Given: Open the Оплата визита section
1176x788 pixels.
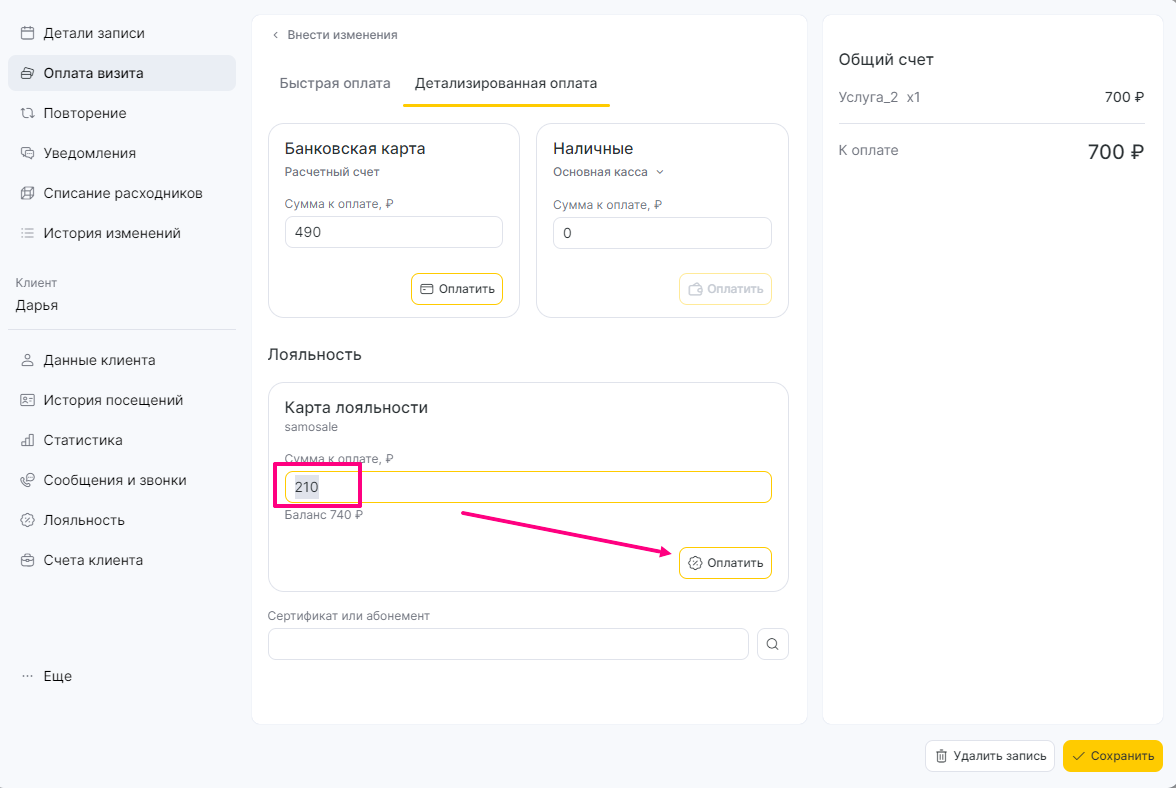Looking at the screenshot, I should click(122, 73).
